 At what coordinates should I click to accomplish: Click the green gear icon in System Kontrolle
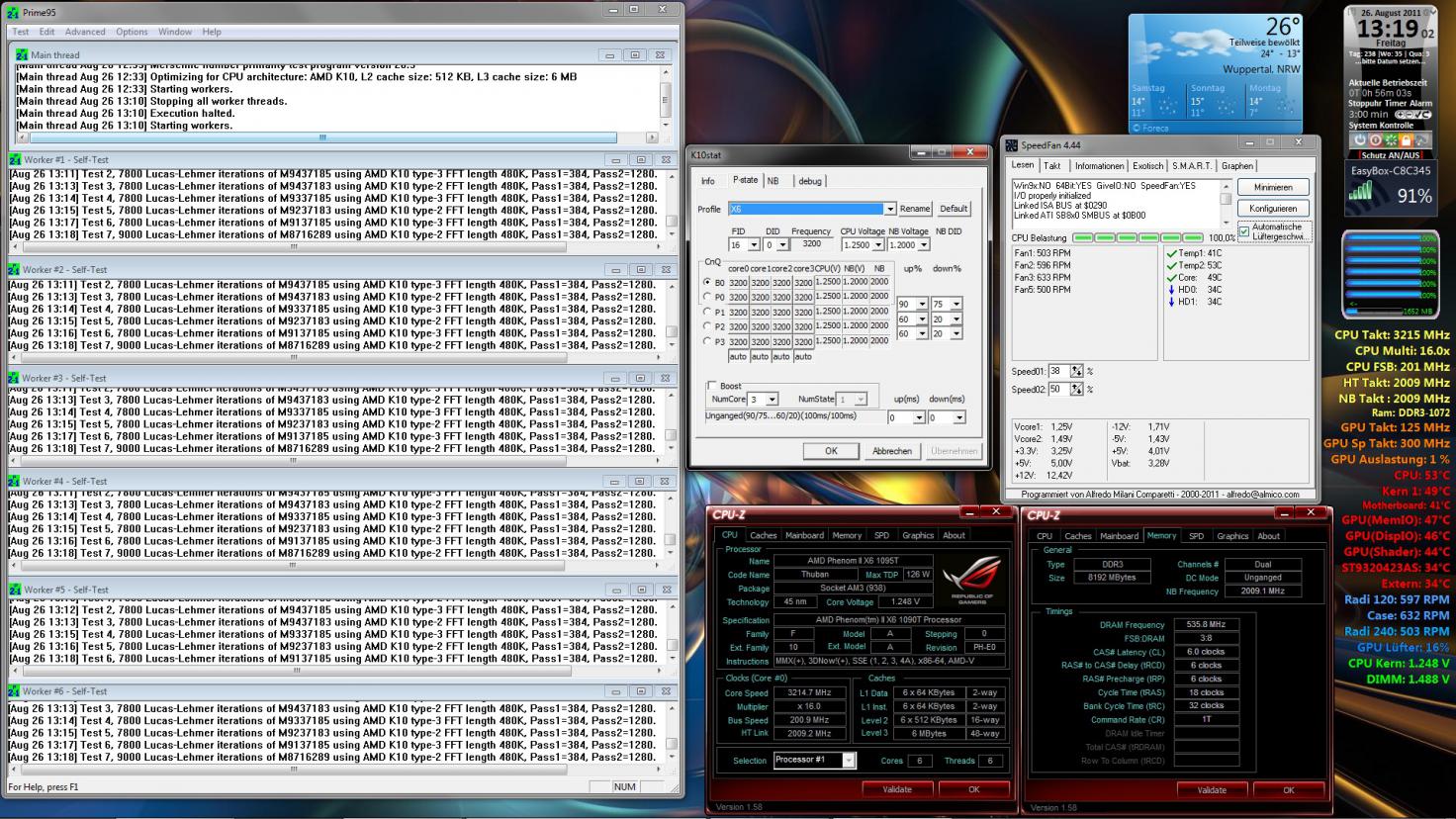1390,140
